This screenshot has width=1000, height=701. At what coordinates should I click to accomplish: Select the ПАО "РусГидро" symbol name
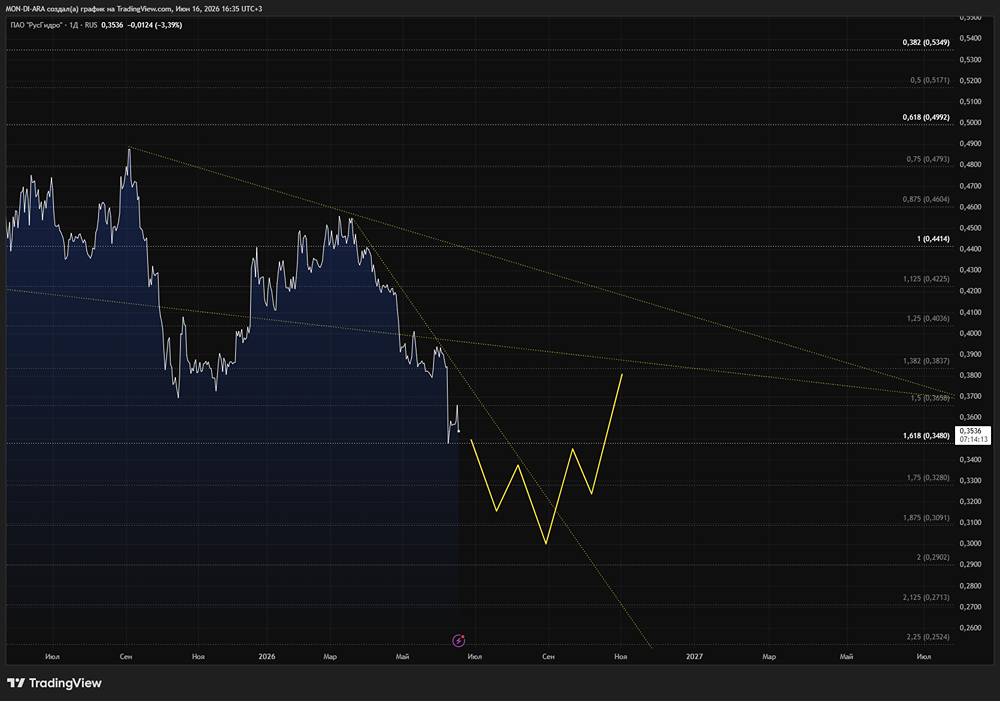coord(36,25)
